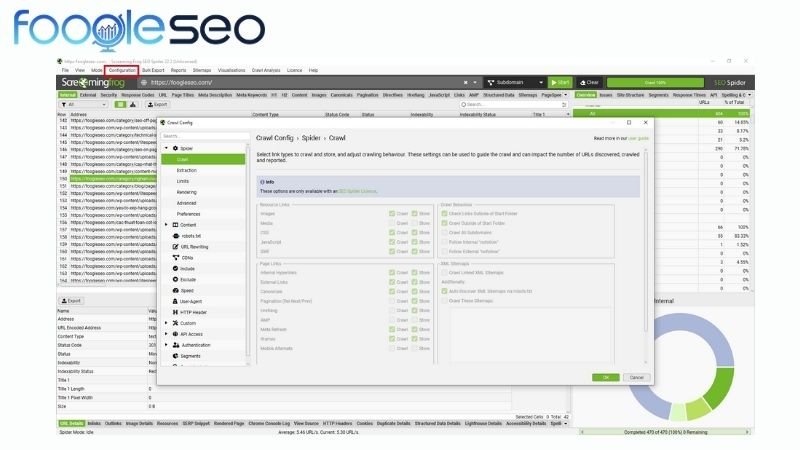Open more tabs dropdown after PageSpeed
Screen dimensions: 800x450
coord(565,95)
